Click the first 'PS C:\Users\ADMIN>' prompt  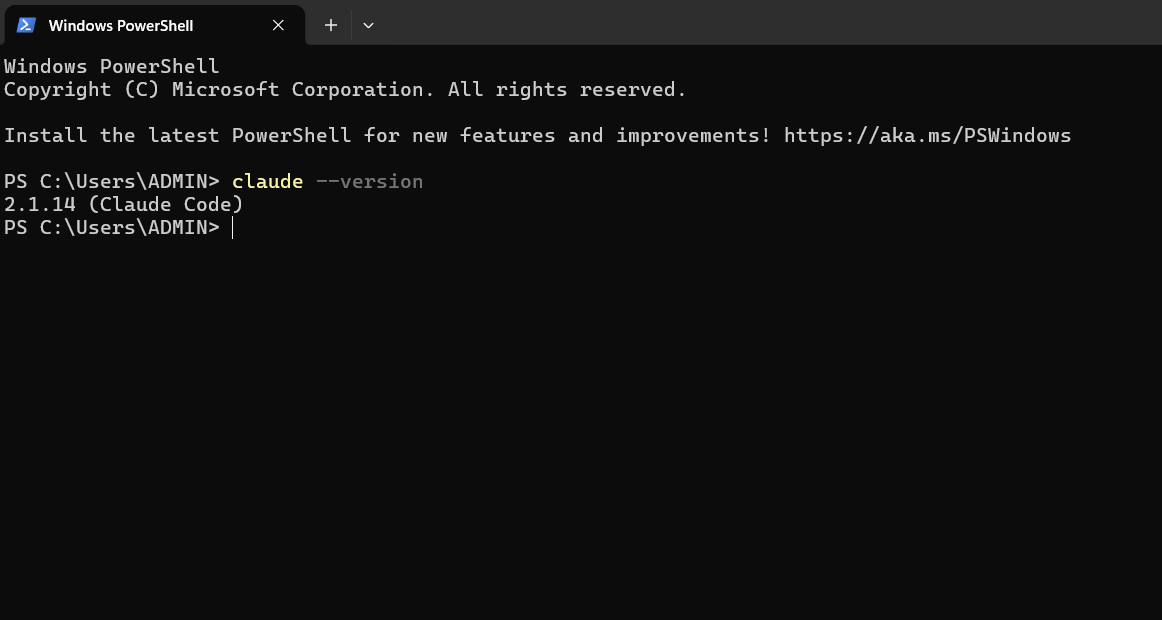click(x=111, y=181)
